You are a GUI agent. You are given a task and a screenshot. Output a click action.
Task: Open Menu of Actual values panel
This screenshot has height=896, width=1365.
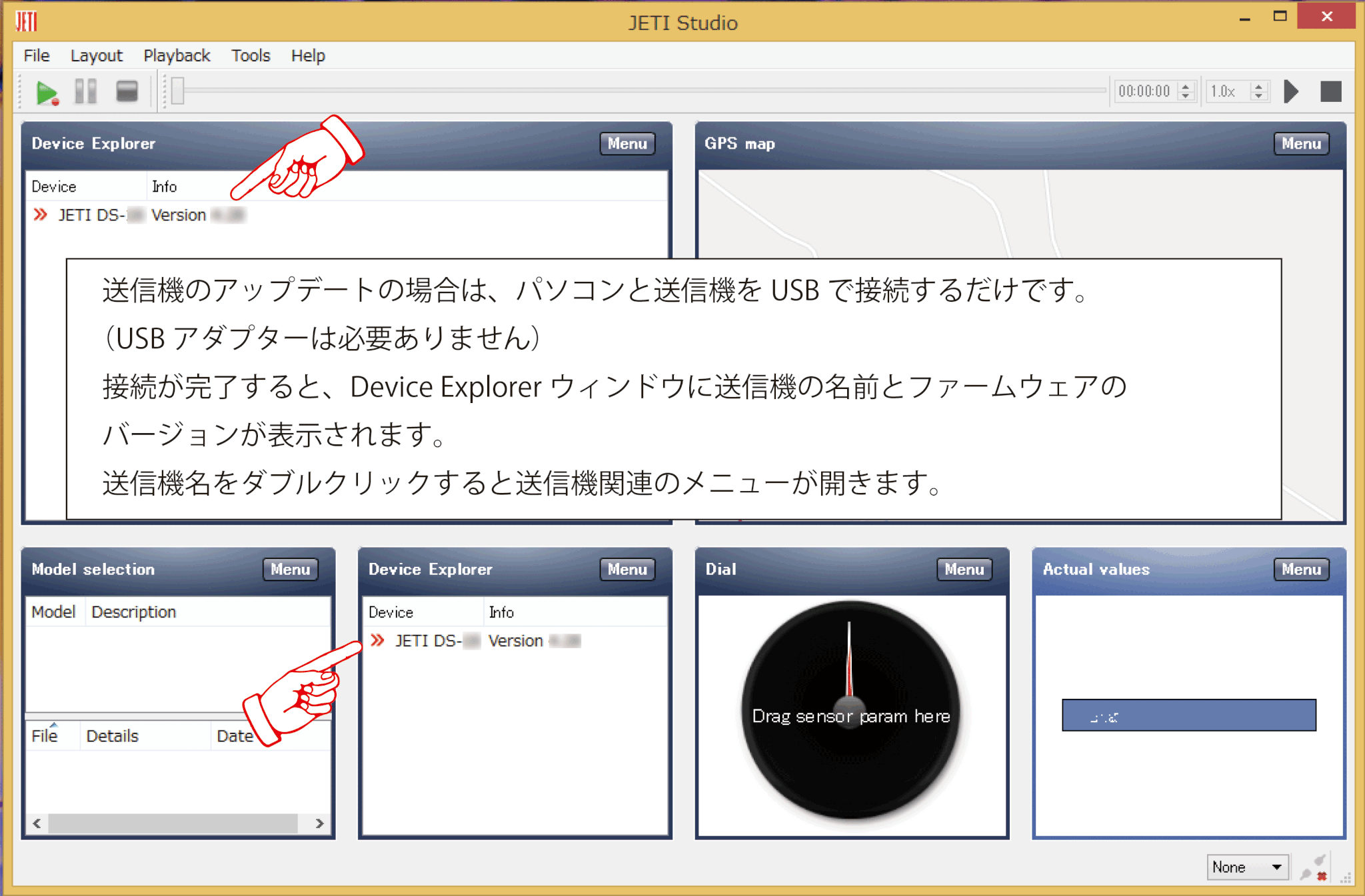[x=1301, y=569]
